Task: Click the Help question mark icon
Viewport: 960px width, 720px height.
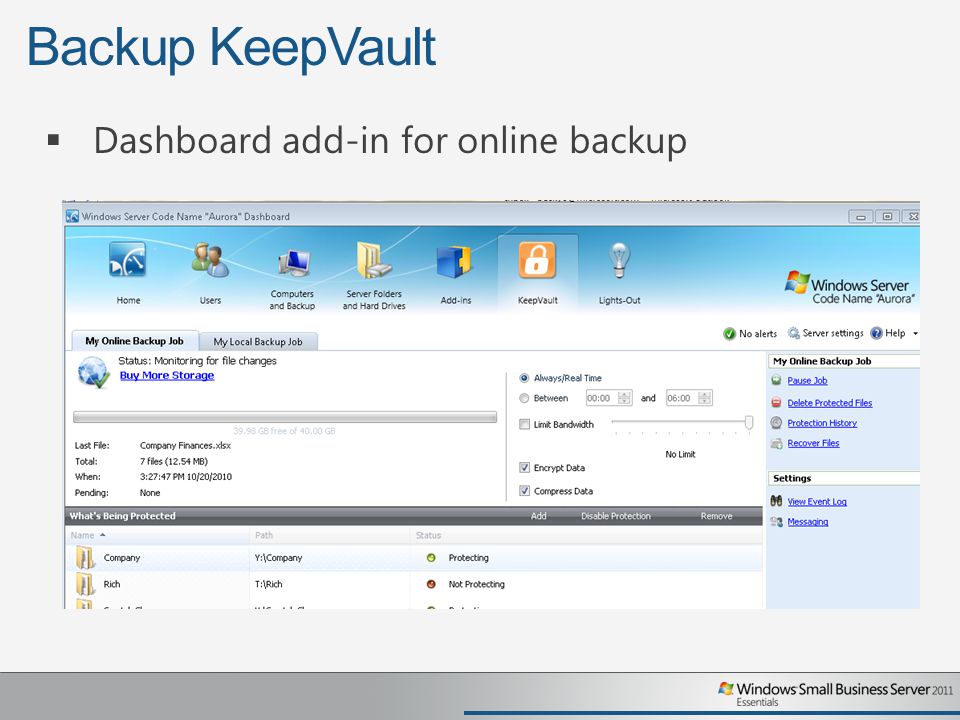Action: pyautogui.click(x=876, y=333)
